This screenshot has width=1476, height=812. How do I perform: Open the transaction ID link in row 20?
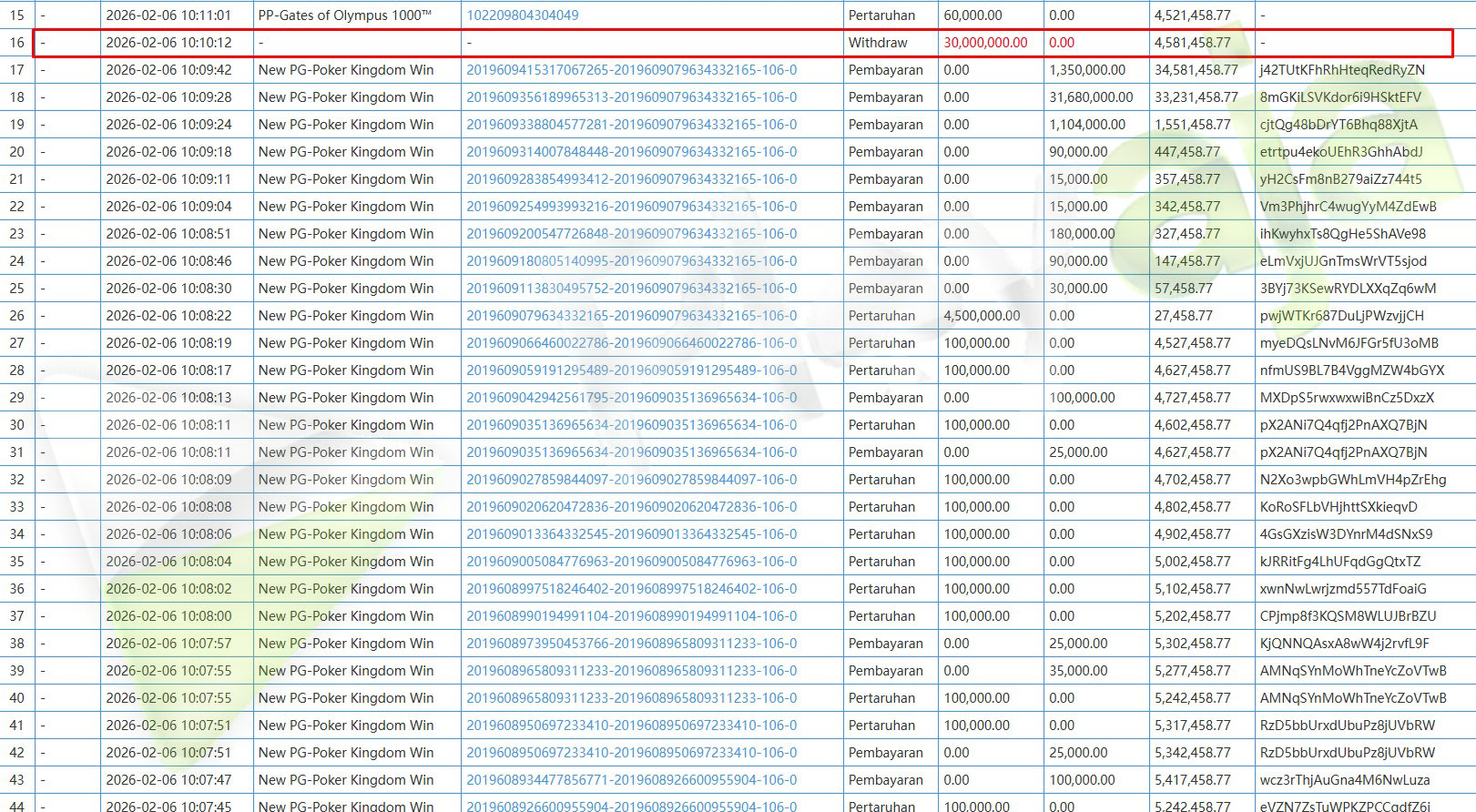pos(631,152)
